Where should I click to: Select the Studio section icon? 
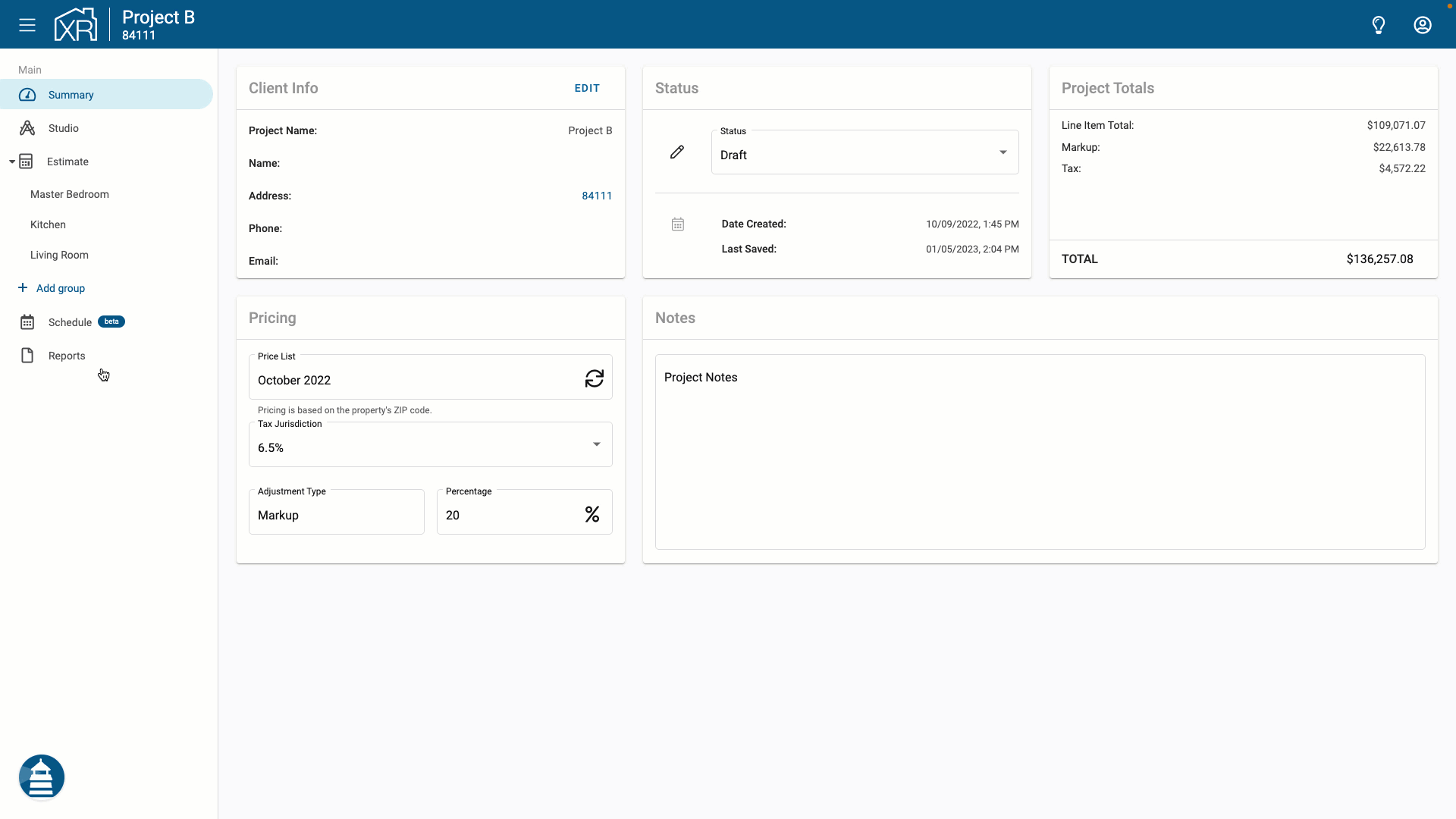[x=27, y=127]
